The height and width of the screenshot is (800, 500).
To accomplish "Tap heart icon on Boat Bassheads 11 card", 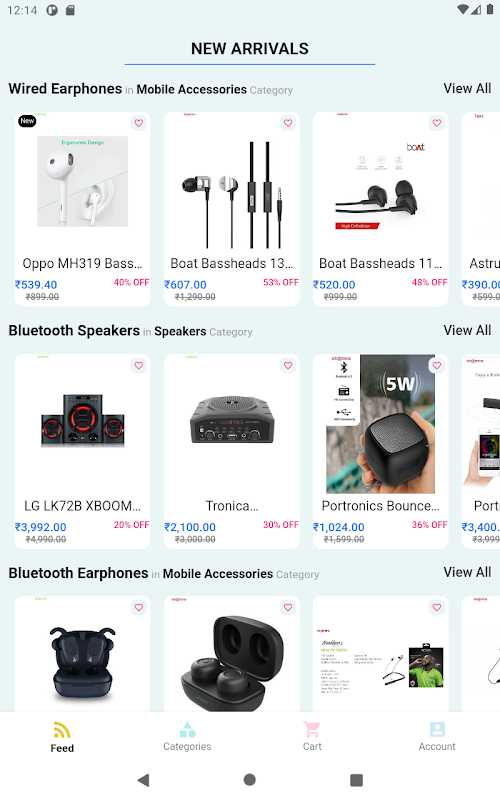I will (437, 123).
